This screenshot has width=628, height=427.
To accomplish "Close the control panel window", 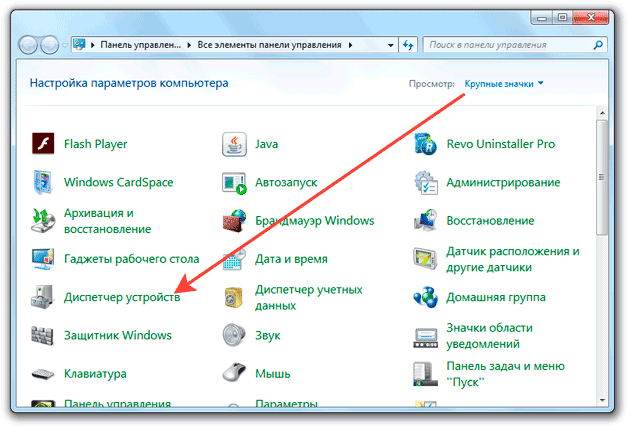I will point(591,17).
